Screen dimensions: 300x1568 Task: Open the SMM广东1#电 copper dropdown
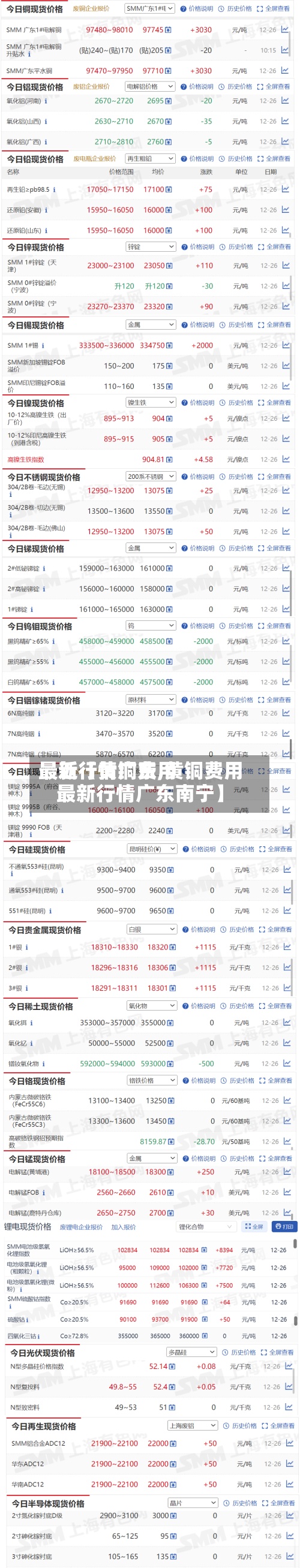[149, 8]
